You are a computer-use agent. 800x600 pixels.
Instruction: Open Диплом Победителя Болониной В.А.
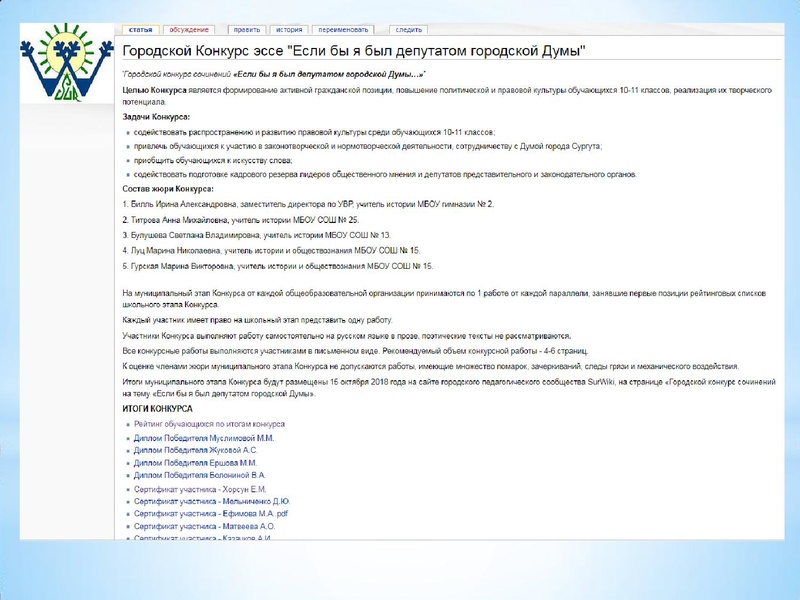200,476
